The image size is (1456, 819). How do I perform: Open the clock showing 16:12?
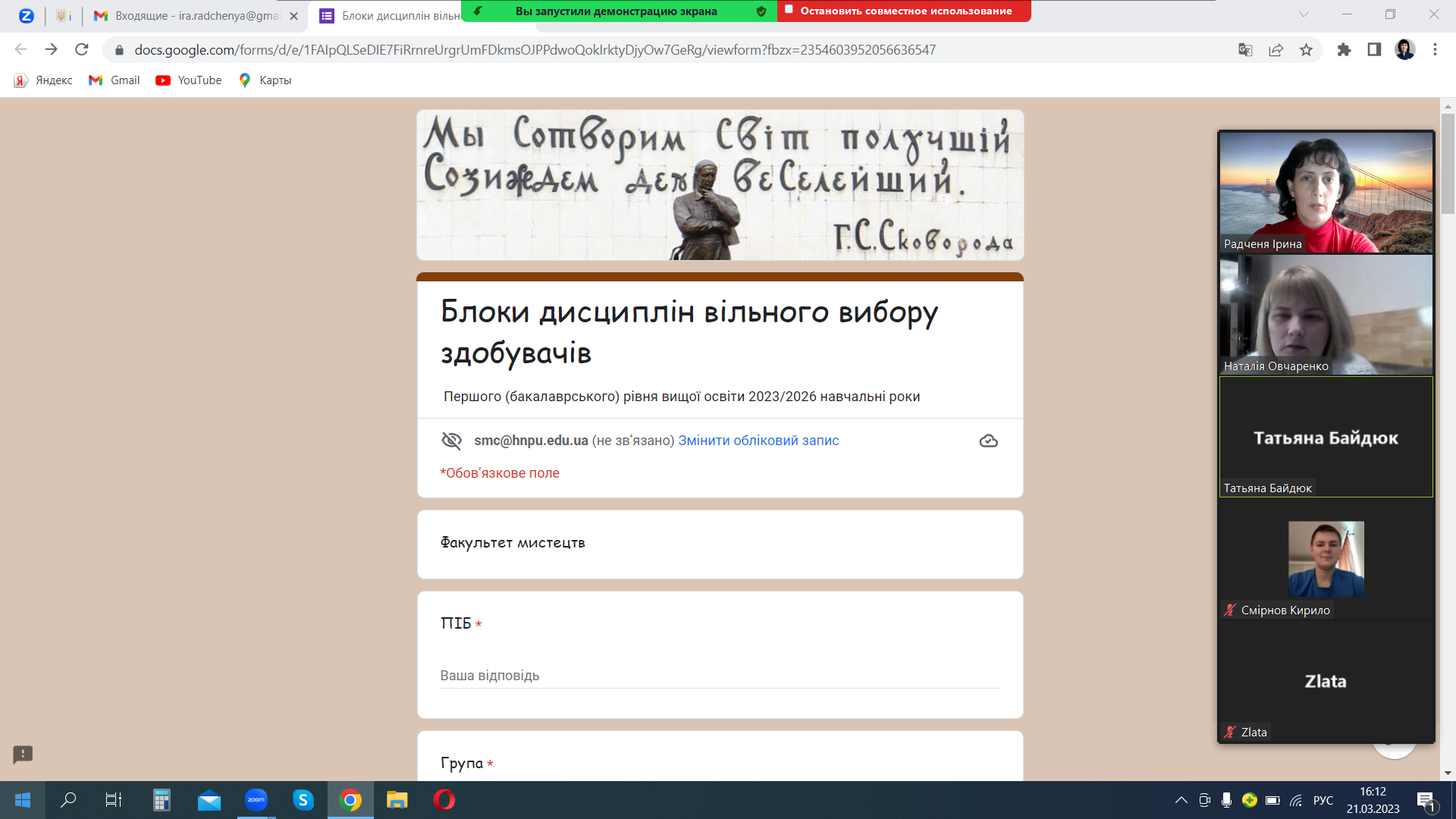coord(1373,800)
